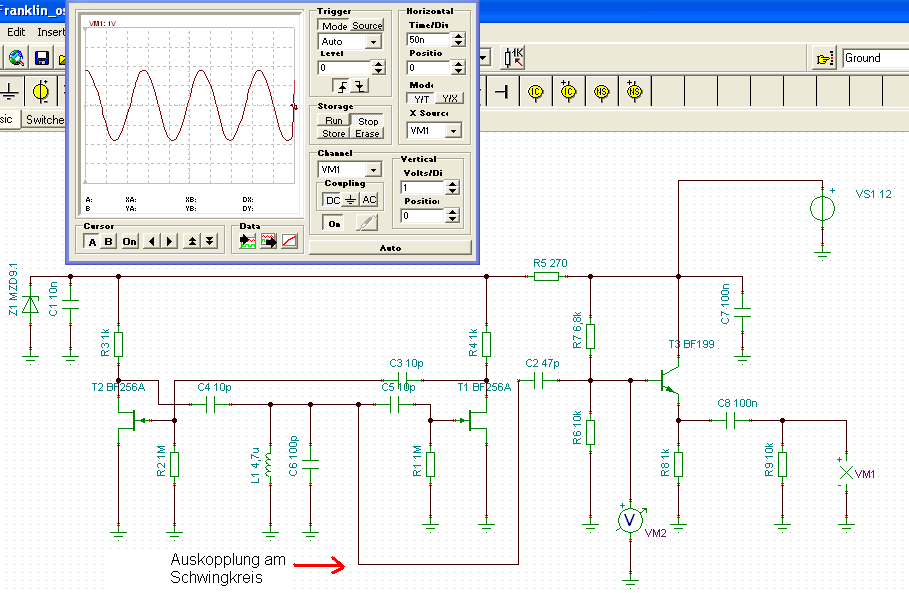909x593 pixels.
Task: Click the Store button
Action: [333, 133]
